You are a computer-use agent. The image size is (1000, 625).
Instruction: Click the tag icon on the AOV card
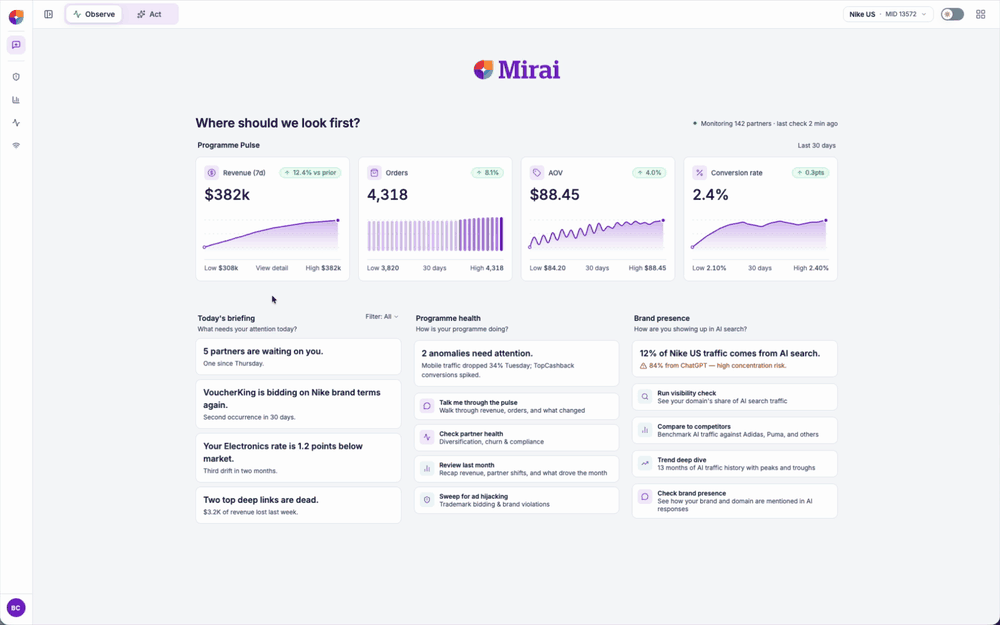pyautogui.click(x=537, y=173)
